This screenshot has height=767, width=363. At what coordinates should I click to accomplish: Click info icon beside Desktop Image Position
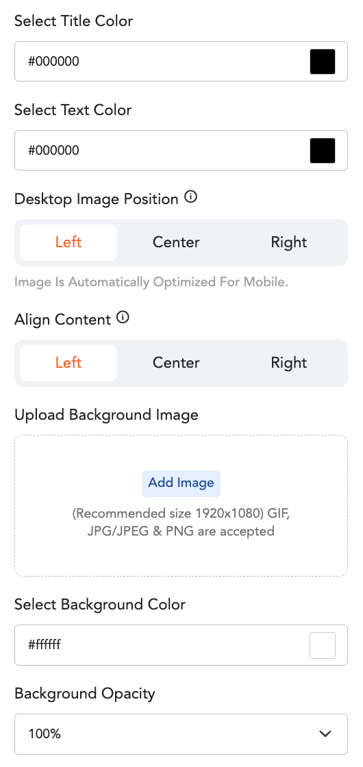coord(191,198)
